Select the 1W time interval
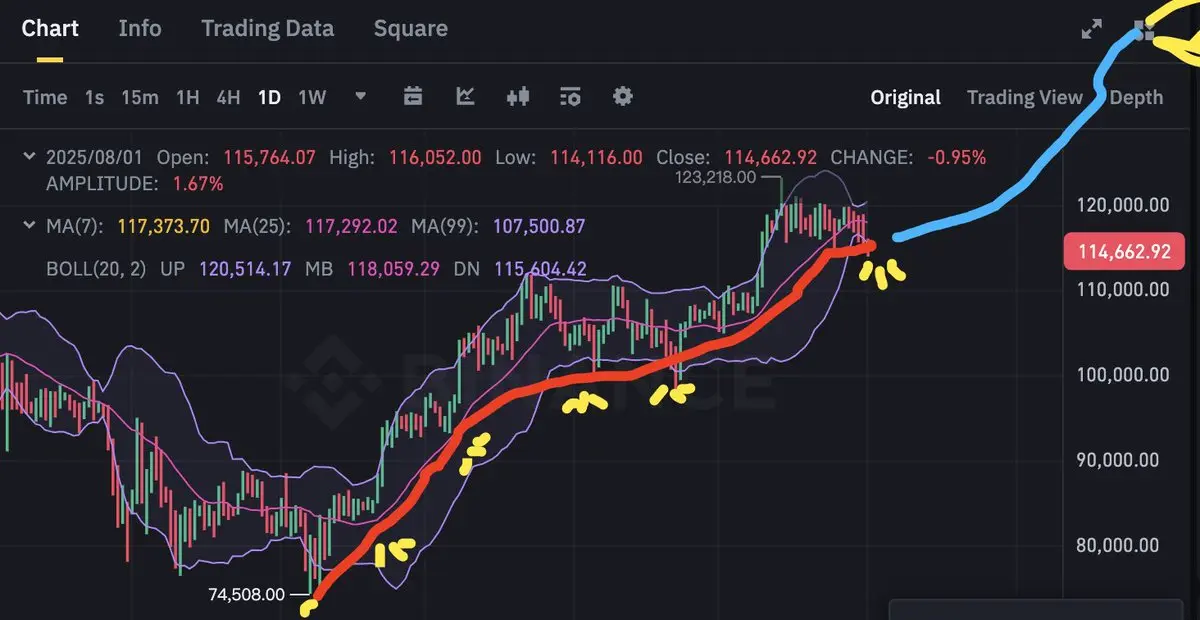Viewport: 1200px width, 620px height. coord(313,97)
